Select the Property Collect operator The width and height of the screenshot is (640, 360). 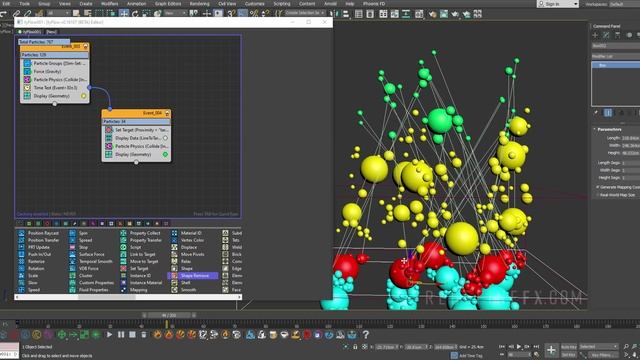point(140,233)
